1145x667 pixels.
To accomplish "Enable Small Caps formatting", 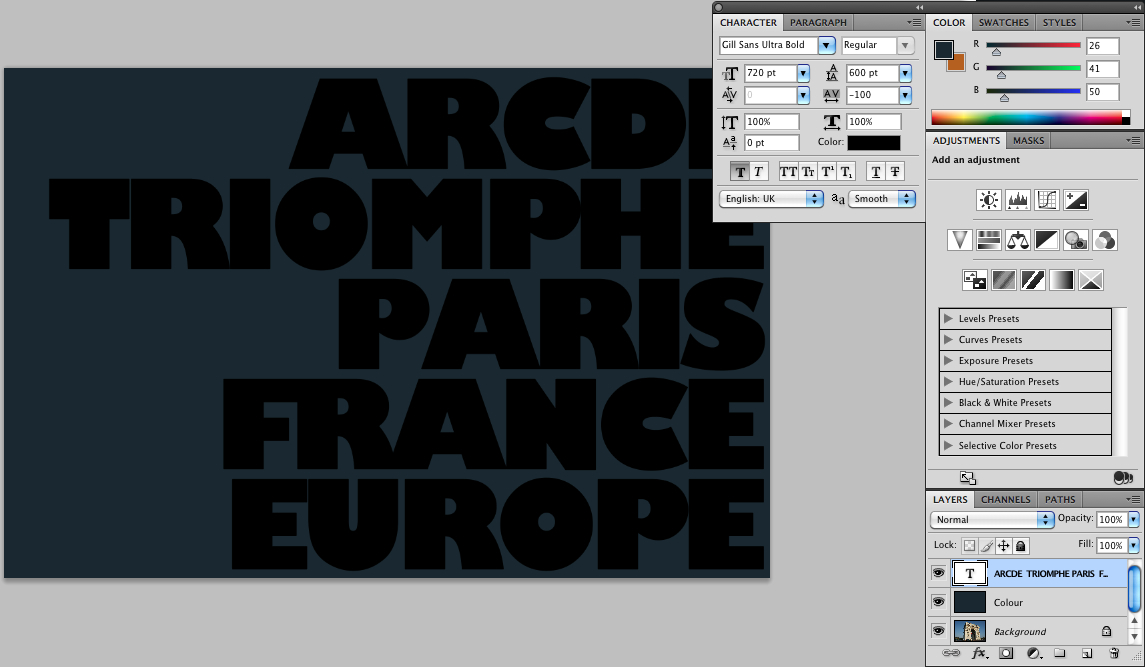I will [x=808, y=172].
